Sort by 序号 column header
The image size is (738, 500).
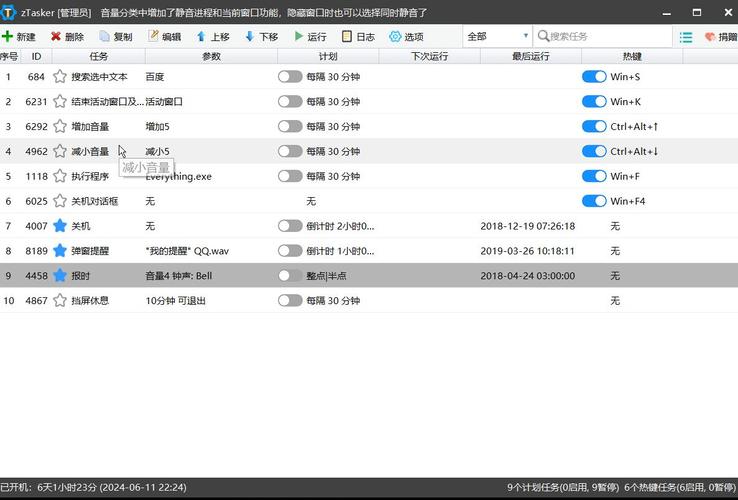point(9,56)
